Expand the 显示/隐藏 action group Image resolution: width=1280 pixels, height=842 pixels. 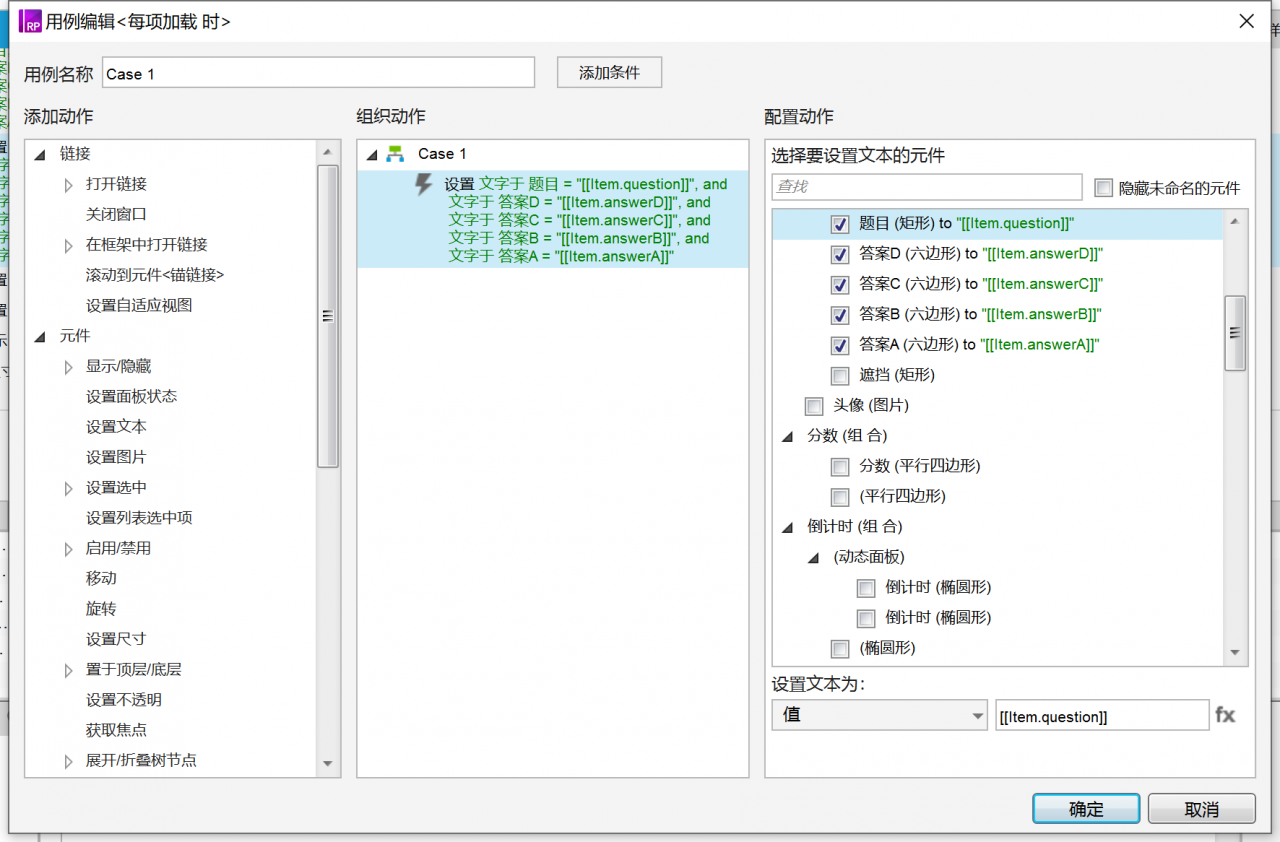click(69, 367)
